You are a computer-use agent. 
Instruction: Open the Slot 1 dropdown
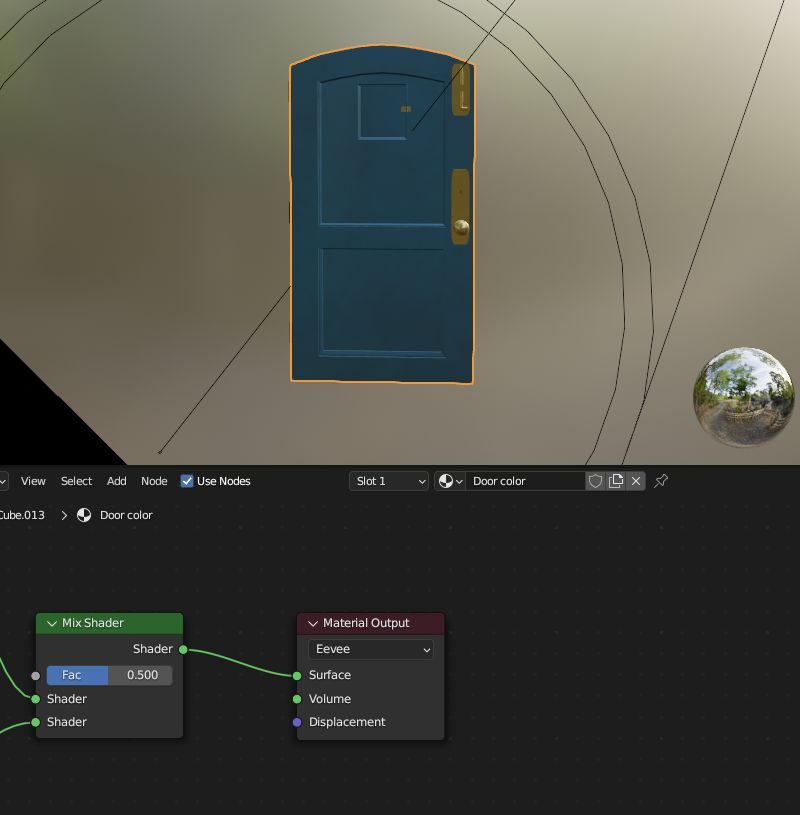(x=388, y=481)
